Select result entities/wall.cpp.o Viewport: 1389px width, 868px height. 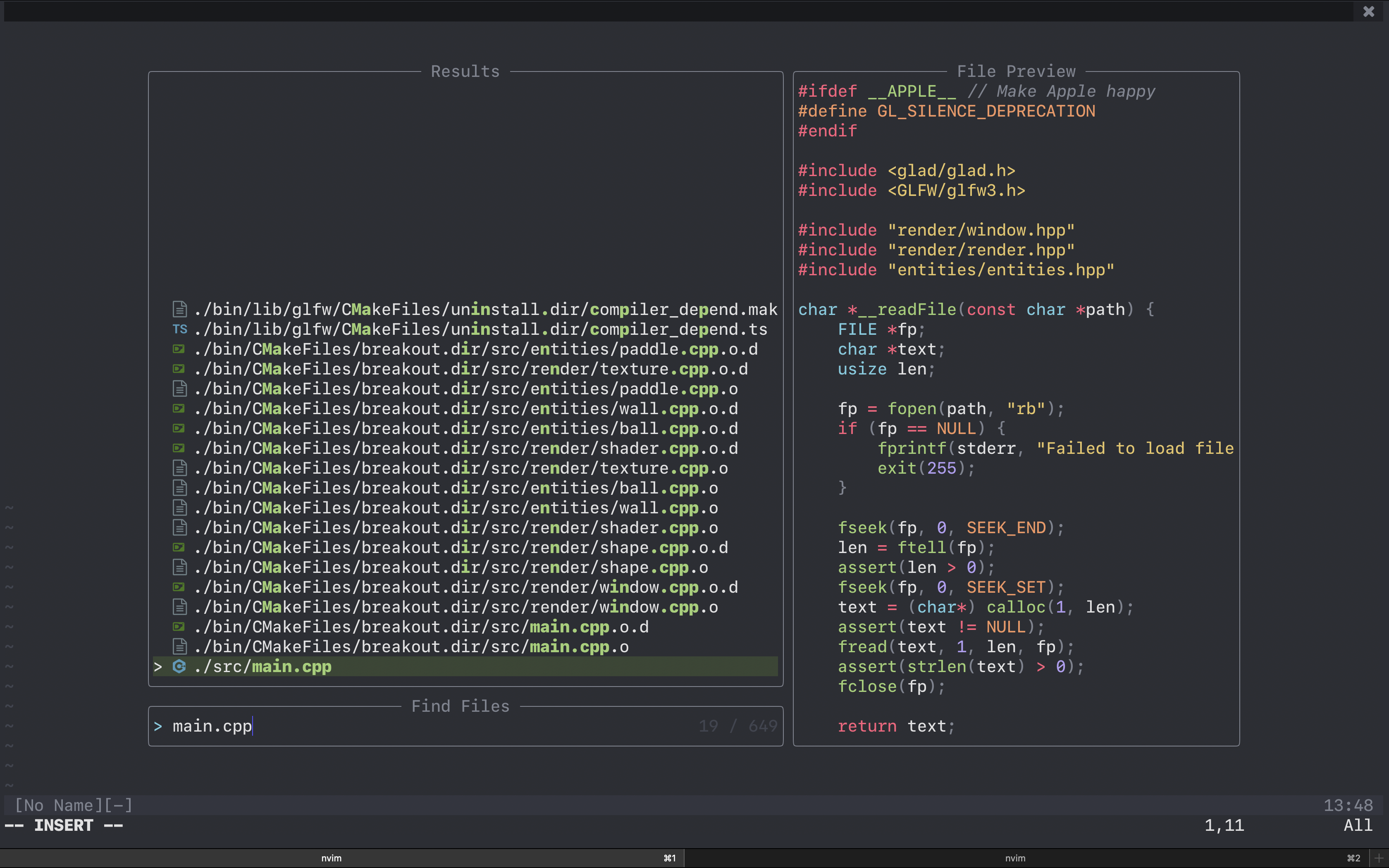[x=465, y=508]
